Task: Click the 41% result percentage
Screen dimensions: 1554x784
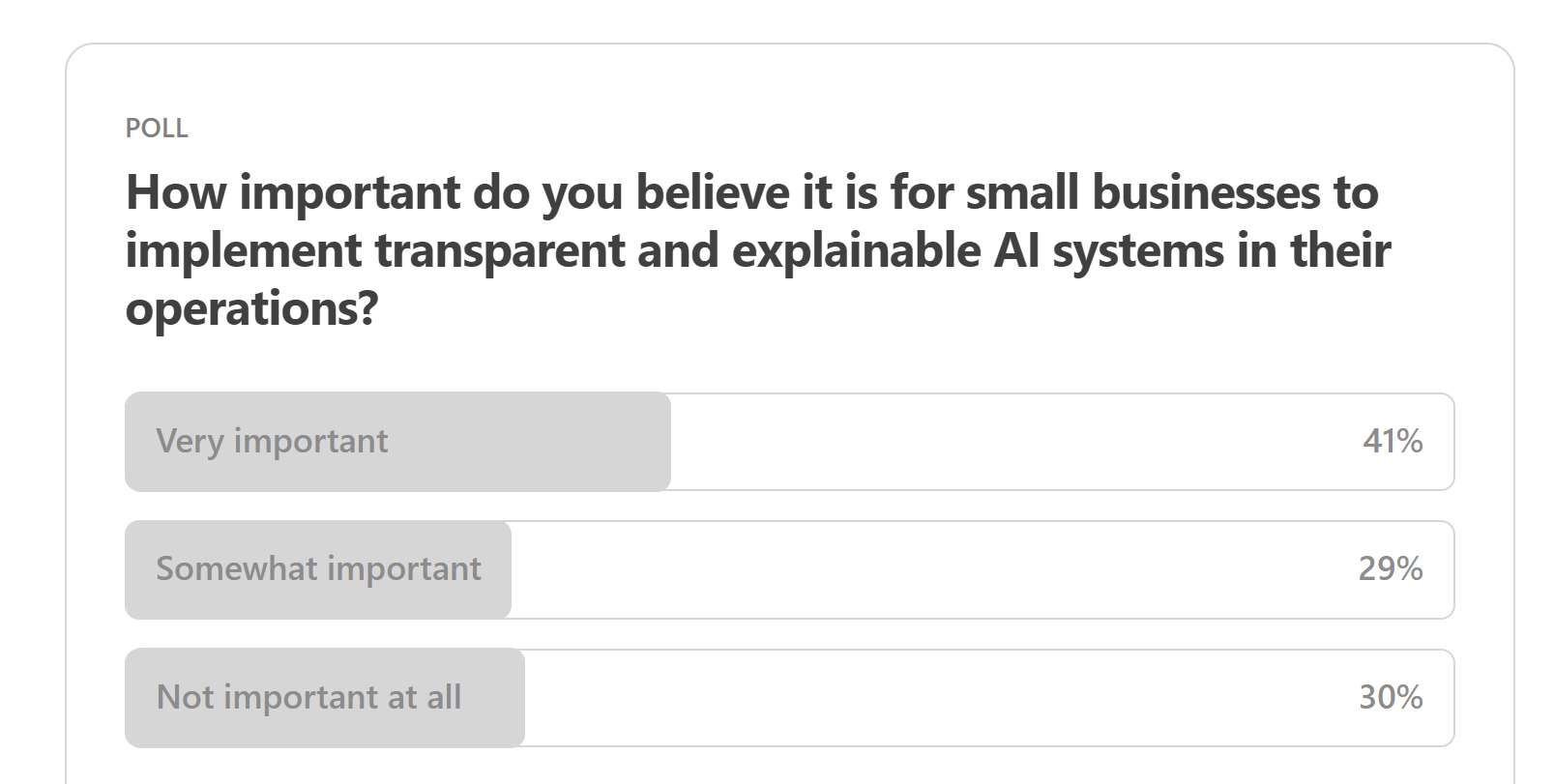Action: tap(1393, 441)
